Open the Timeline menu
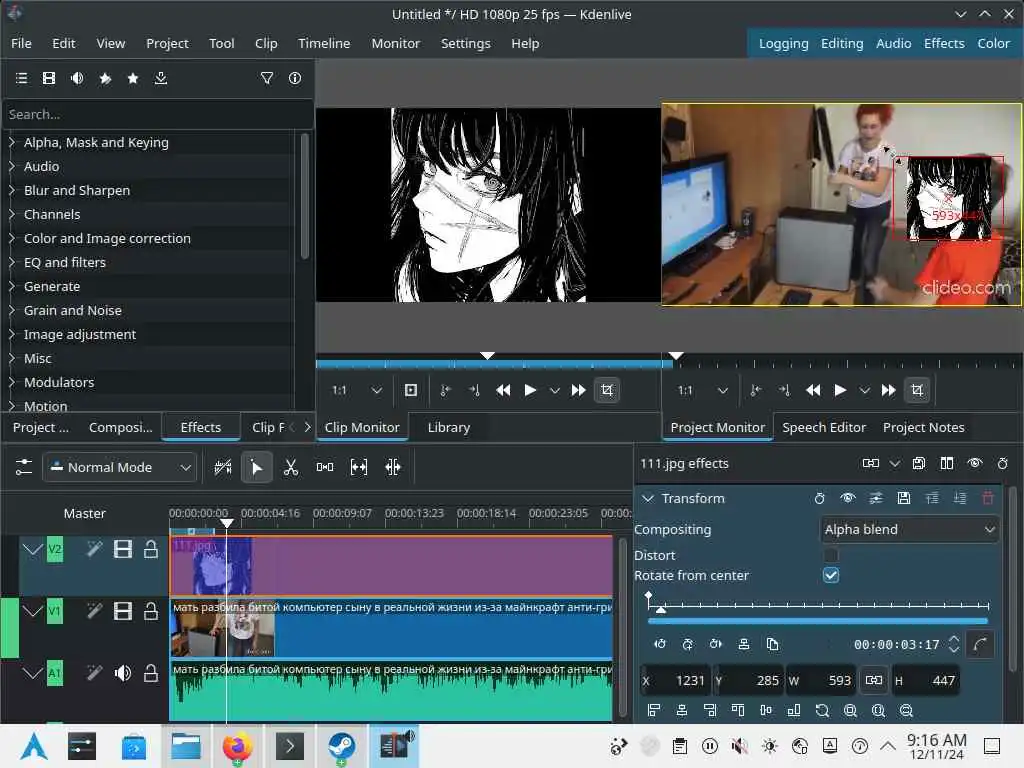This screenshot has height=768, width=1024. pyautogui.click(x=324, y=43)
